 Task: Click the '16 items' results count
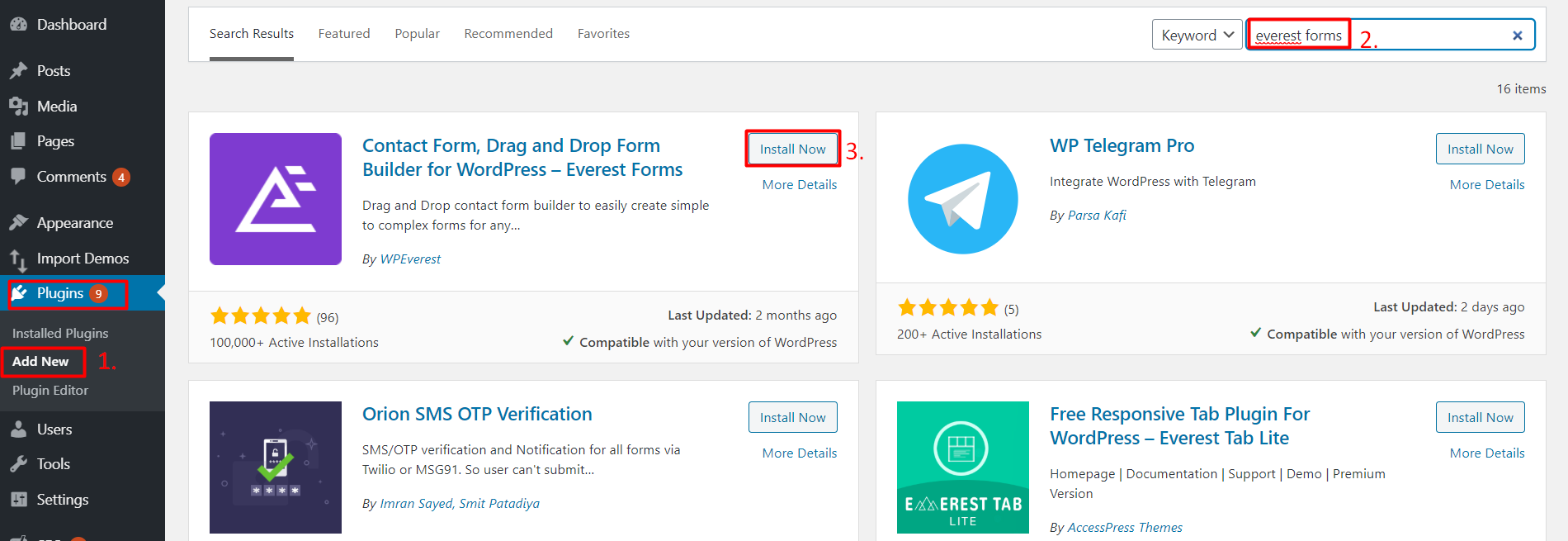click(x=1521, y=89)
